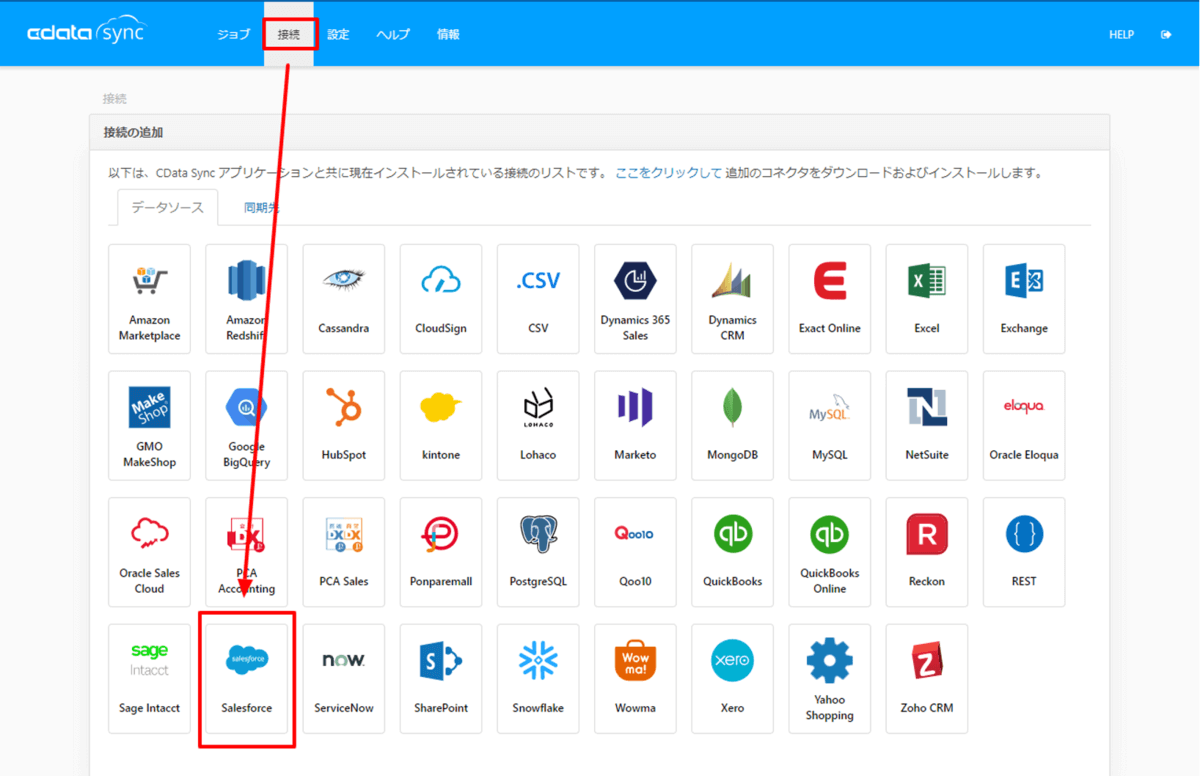
Task: Choose the Xero data source
Action: coord(732,679)
